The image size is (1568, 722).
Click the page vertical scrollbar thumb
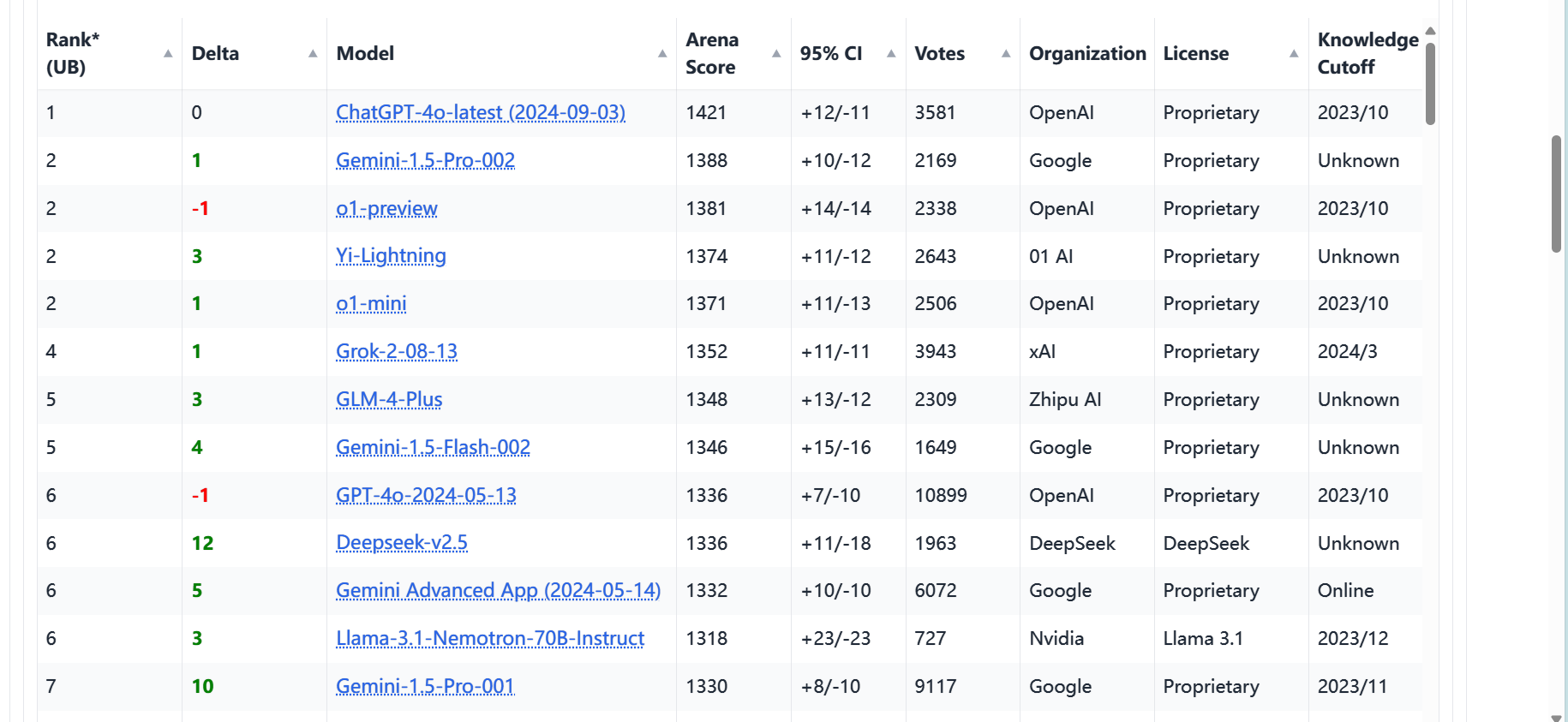(x=1556, y=194)
